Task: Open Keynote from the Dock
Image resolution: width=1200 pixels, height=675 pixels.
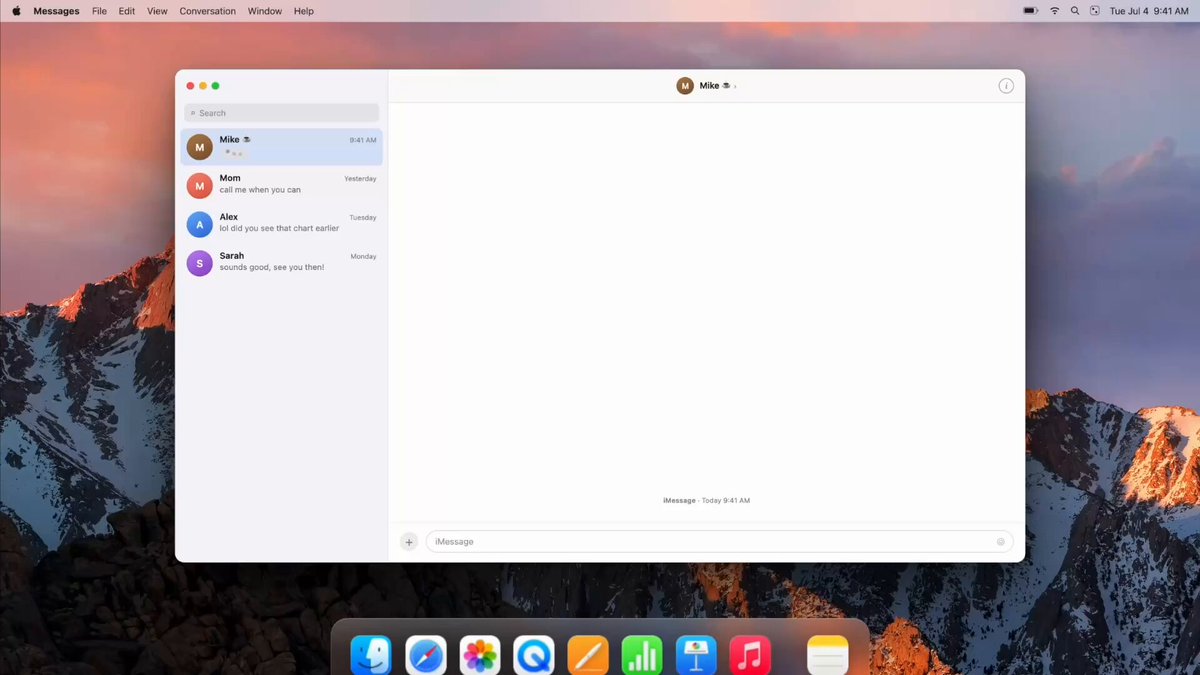Action: [696, 656]
